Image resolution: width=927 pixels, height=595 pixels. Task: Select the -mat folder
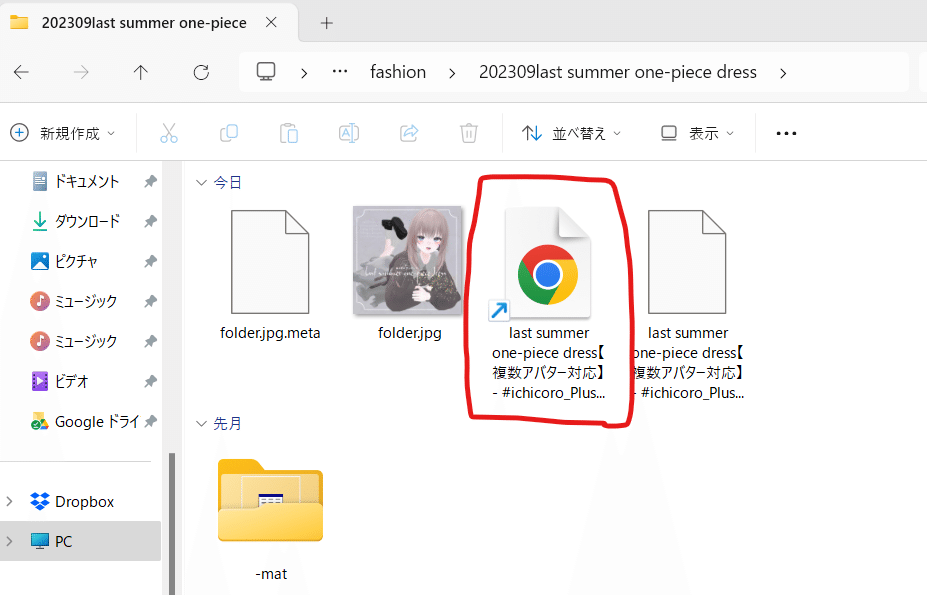271,520
